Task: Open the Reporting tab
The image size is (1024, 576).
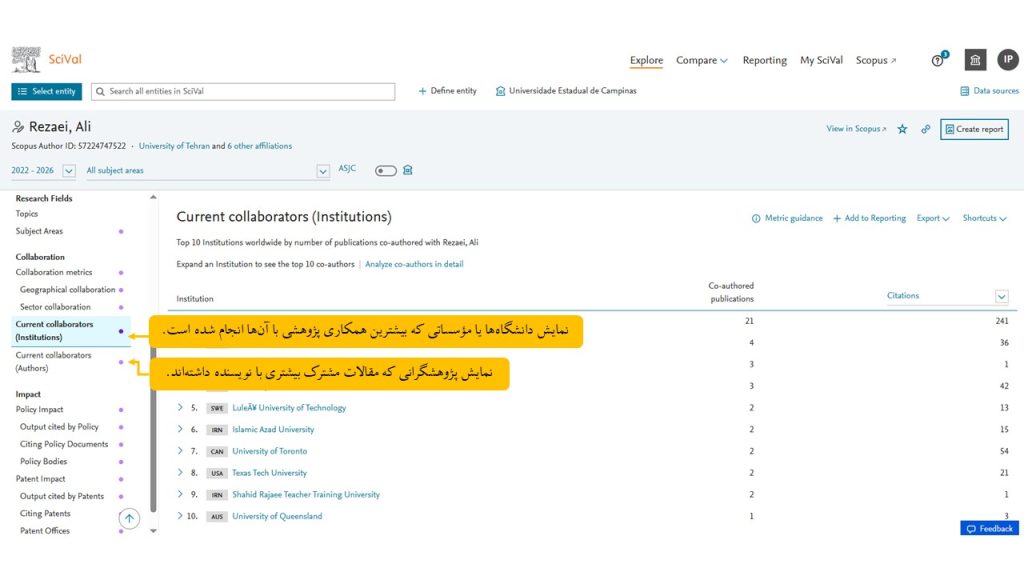Action: pyautogui.click(x=764, y=60)
